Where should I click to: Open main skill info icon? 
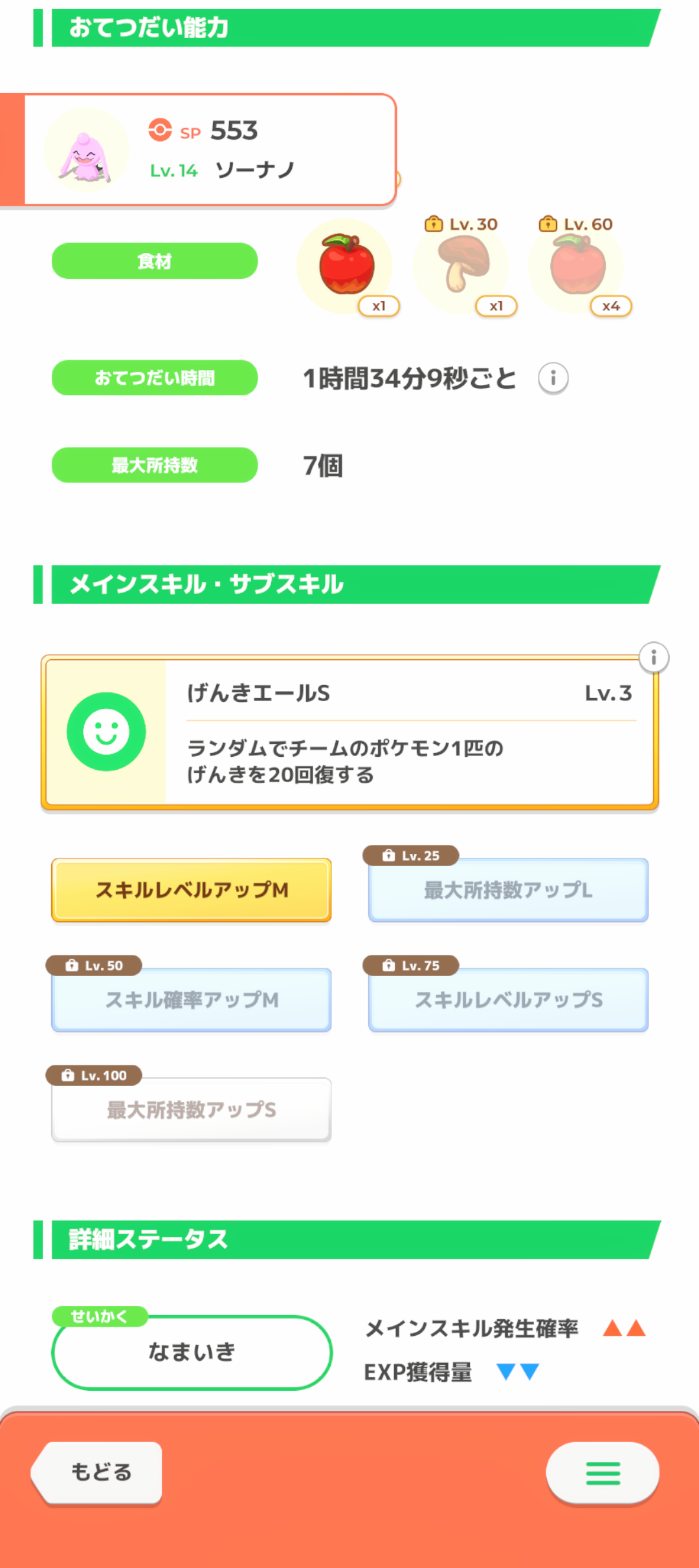pyautogui.click(x=654, y=658)
